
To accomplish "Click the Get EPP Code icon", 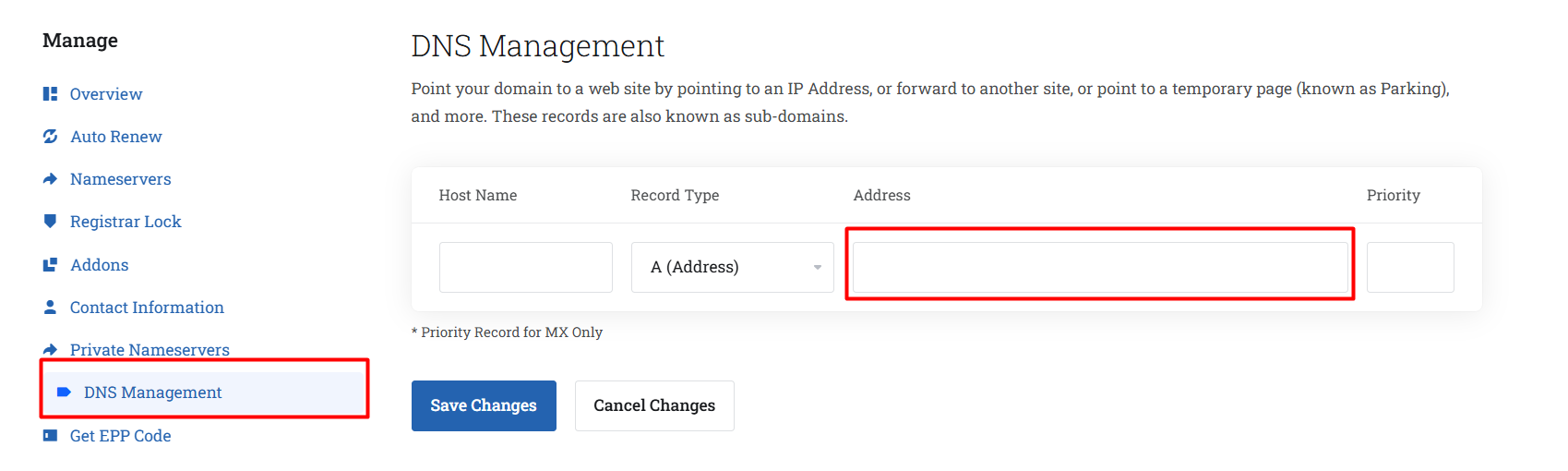I will (x=50, y=436).
